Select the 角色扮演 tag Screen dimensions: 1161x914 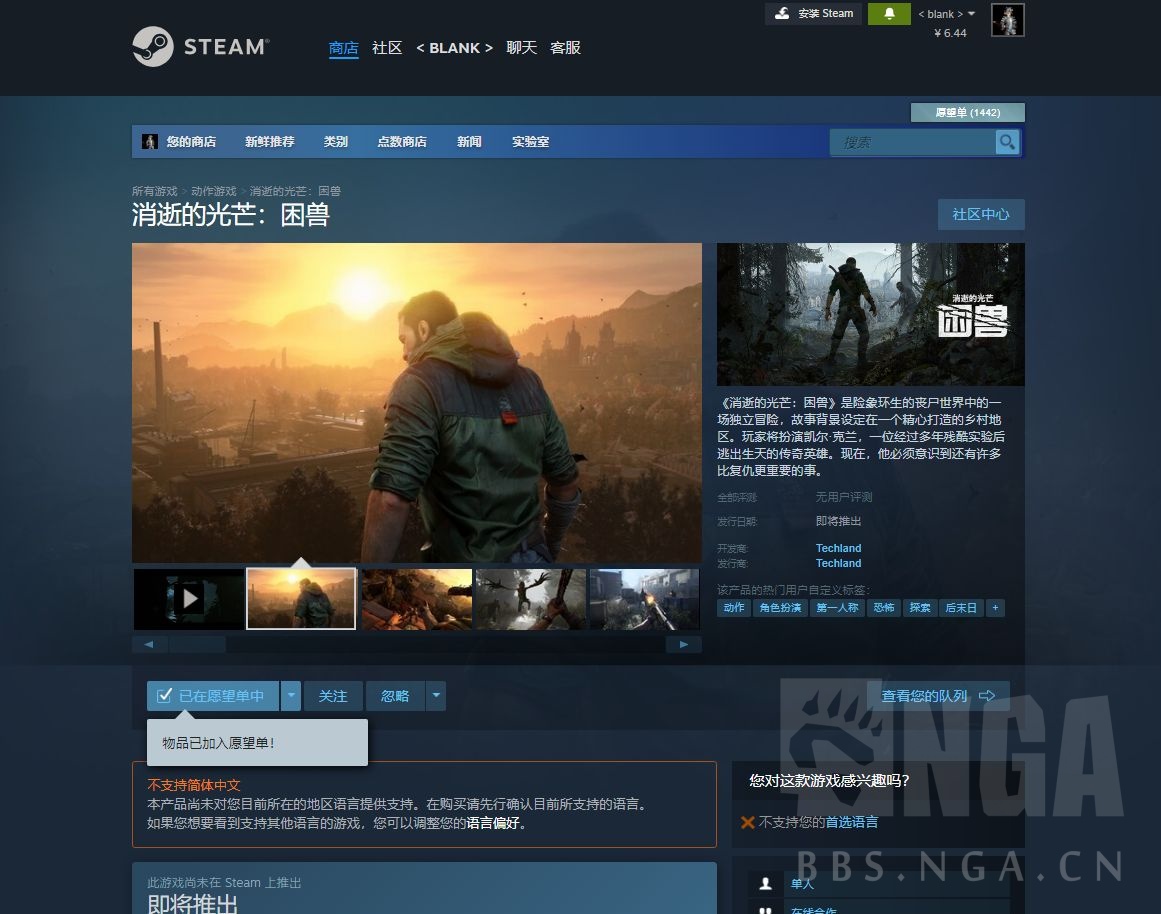click(x=780, y=608)
